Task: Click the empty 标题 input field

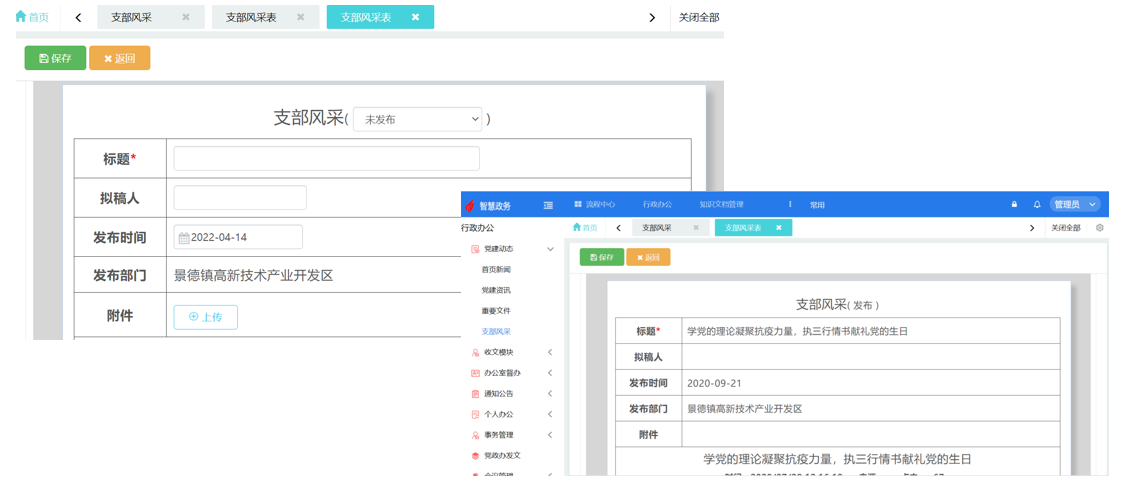Action: pos(326,159)
